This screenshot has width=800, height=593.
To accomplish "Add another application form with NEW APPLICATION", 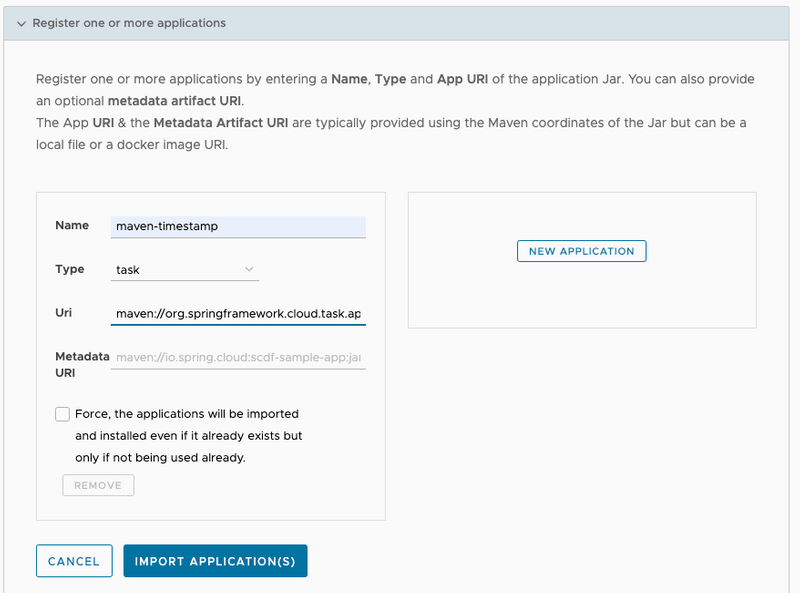I will point(581,251).
